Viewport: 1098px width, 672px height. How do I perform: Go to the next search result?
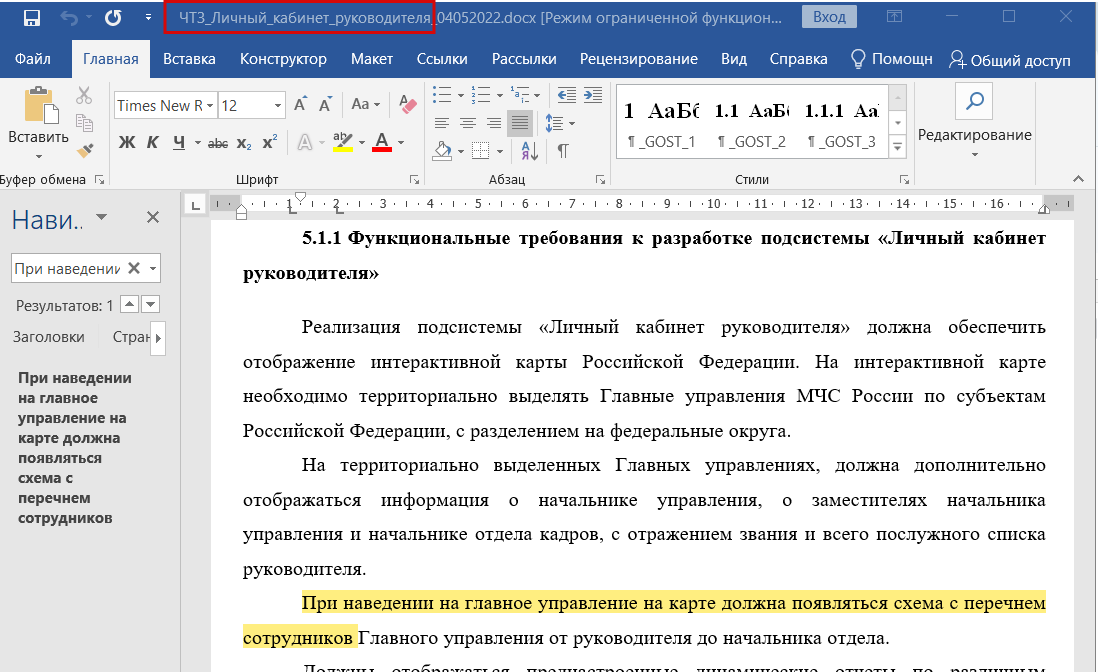151,304
